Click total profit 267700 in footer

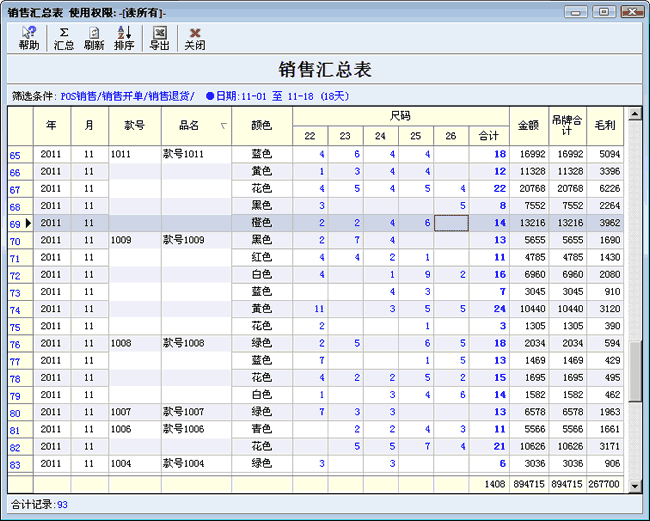(605, 484)
